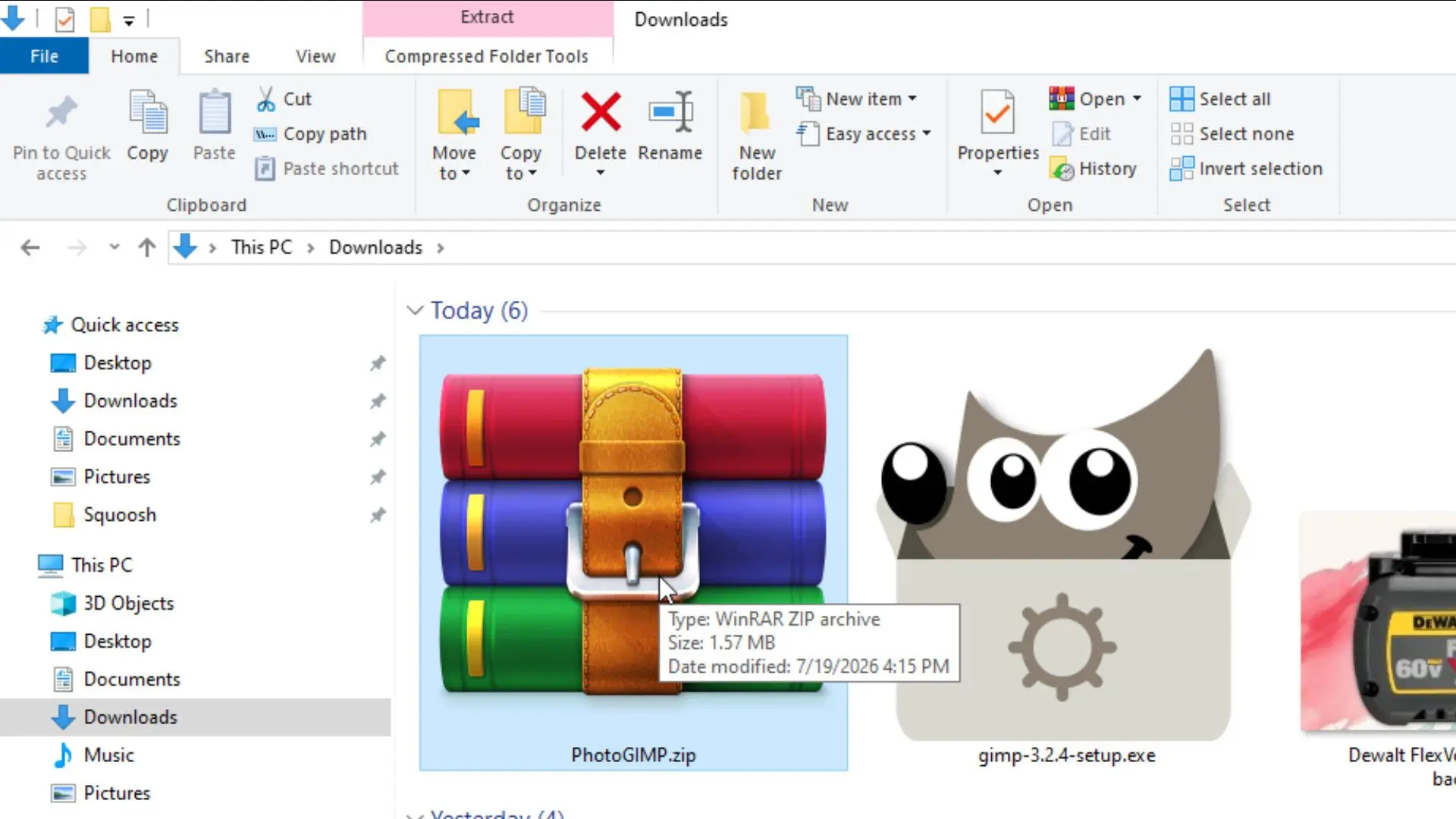Image resolution: width=1456 pixels, height=819 pixels.
Task: Click Select none
Action: (1232, 133)
